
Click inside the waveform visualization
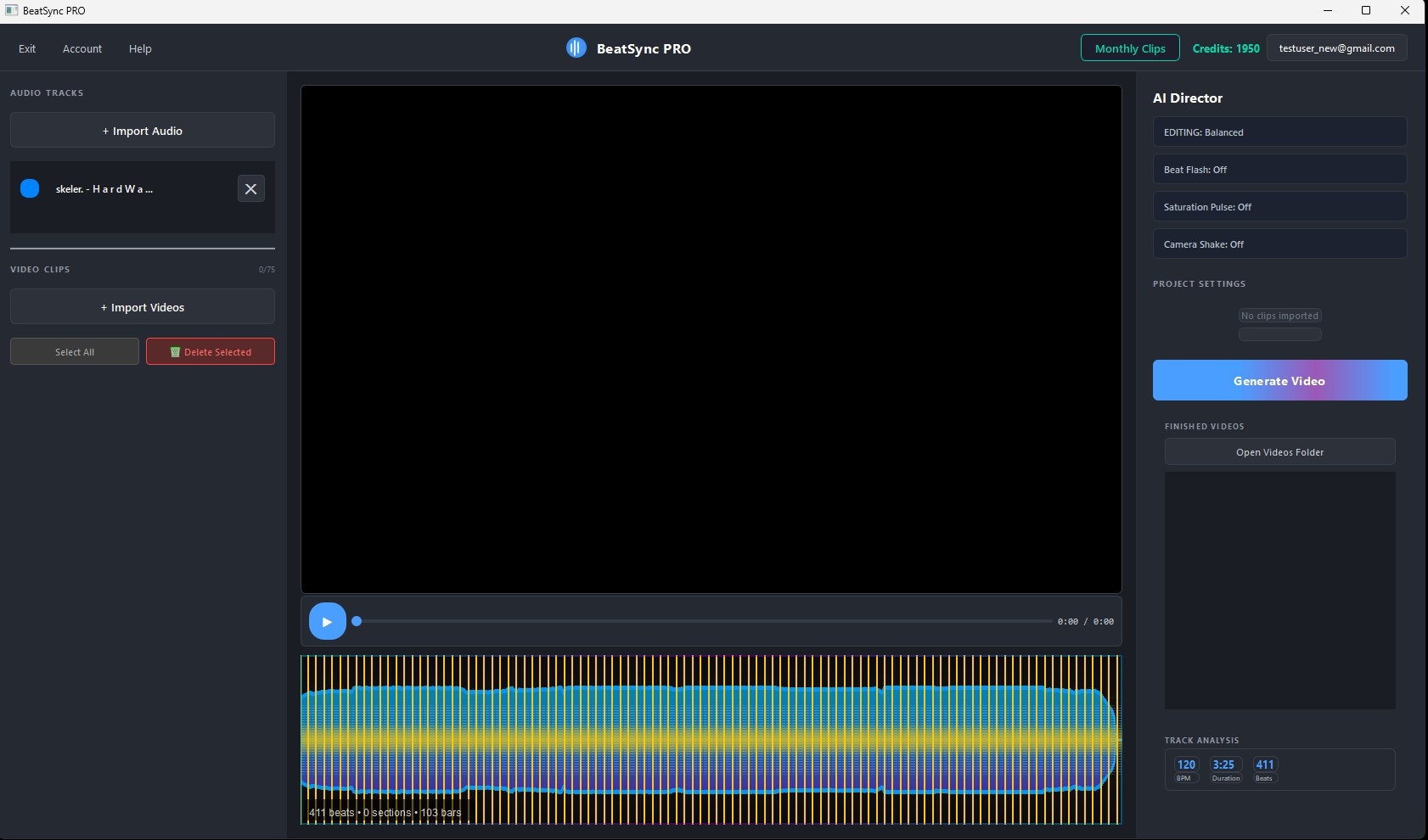(x=711, y=738)
